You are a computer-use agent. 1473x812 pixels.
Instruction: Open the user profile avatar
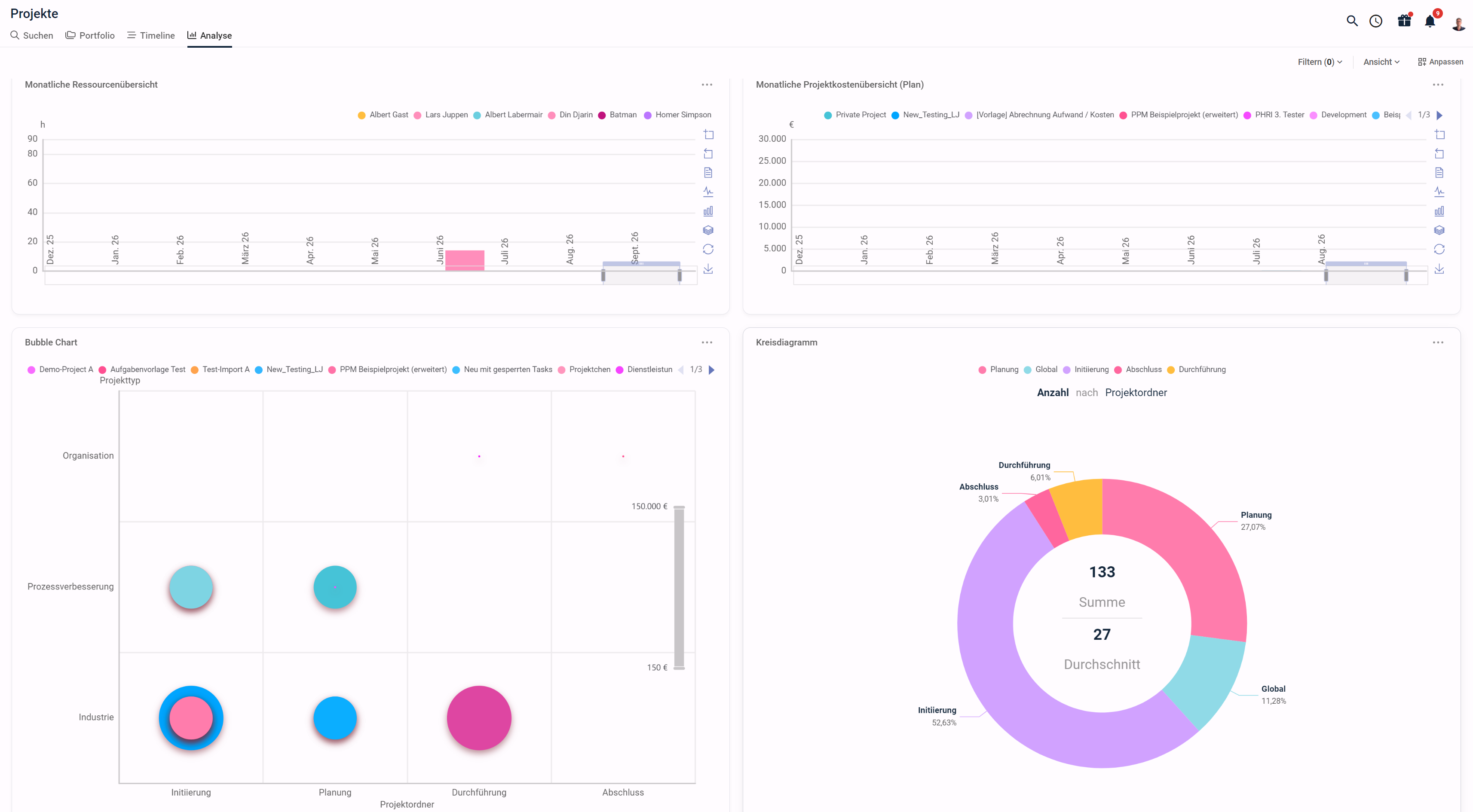[1458, 23]
